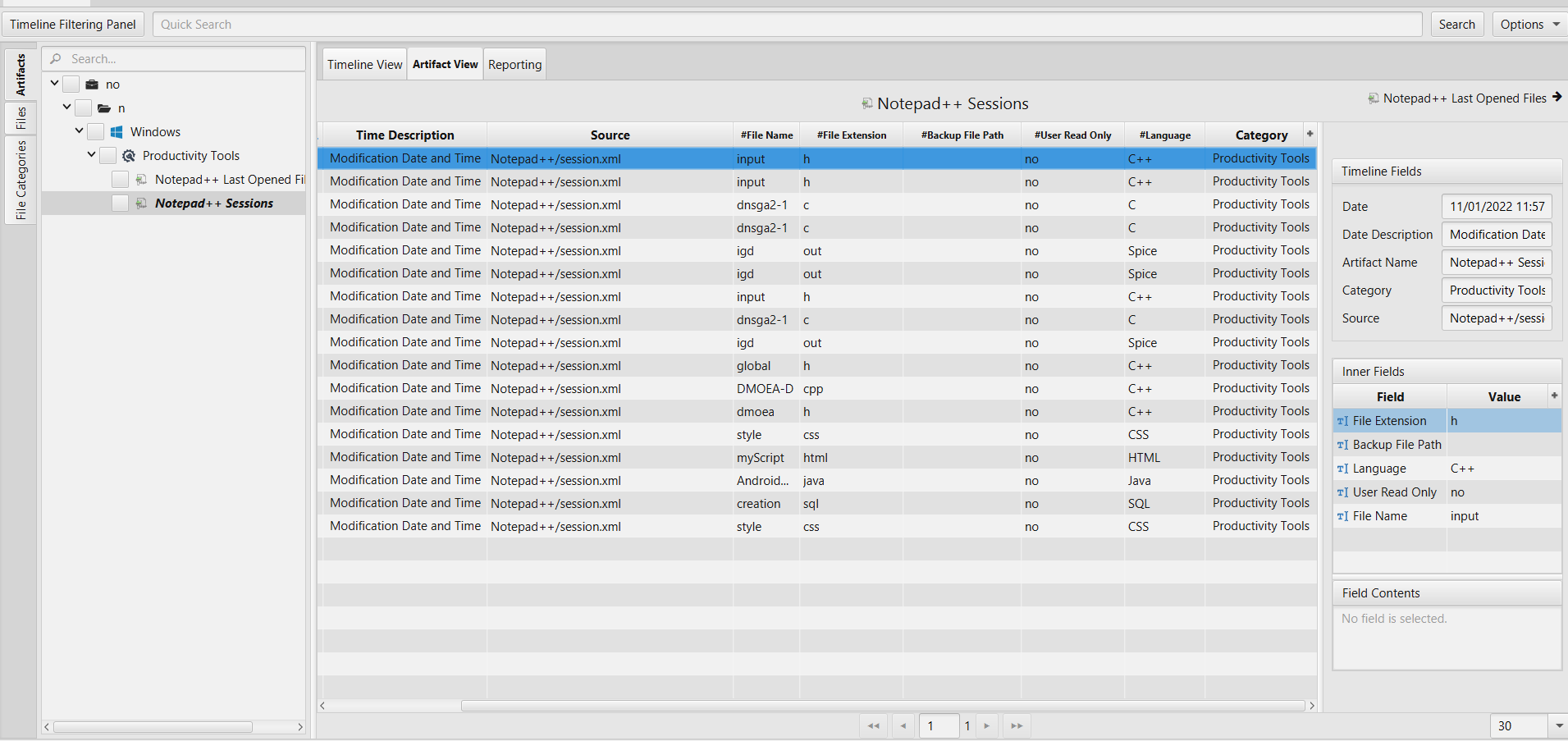Screen dimensions: 1568x741
Task: Sort by Category column header
Action: (x=1261, y=135)
